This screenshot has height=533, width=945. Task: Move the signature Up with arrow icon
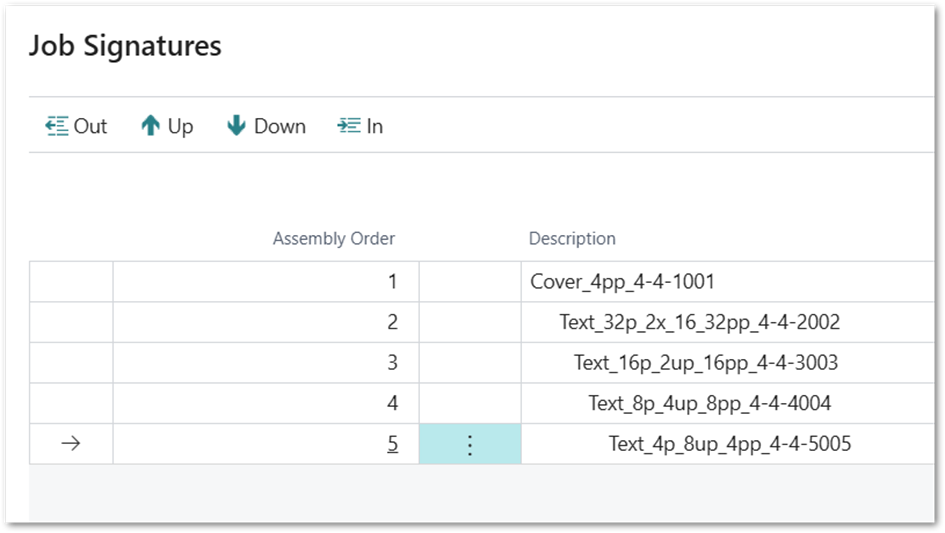(x=151, y=126)
